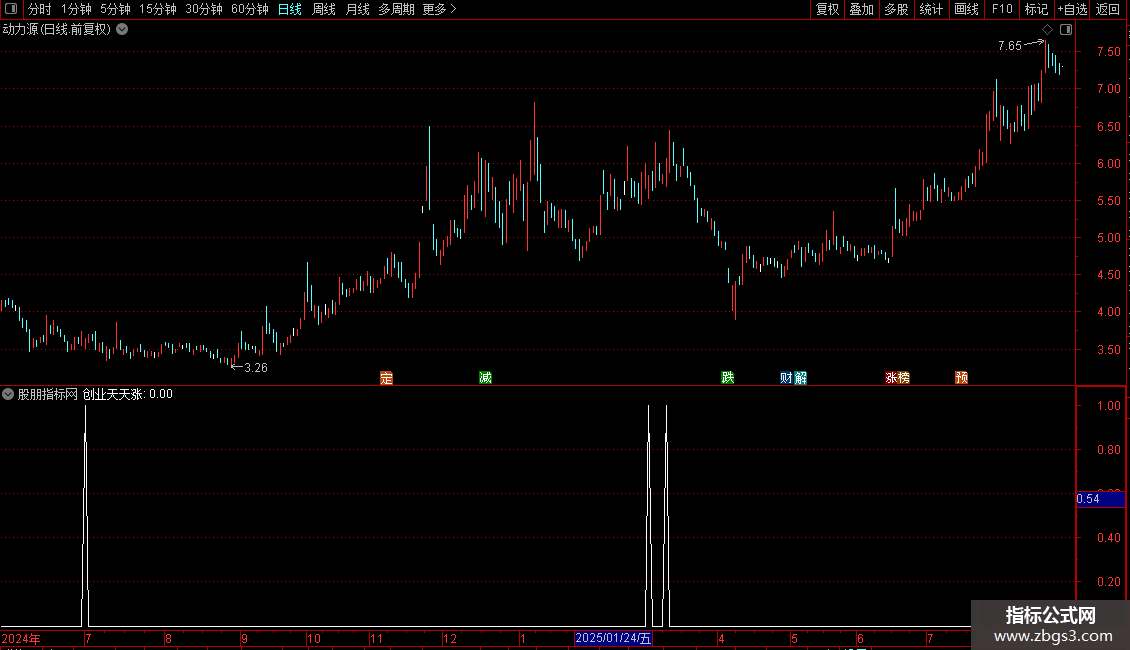This screenshot has height=650, width=1130.
Task: Click the 减 event marker
Action: 485,378
